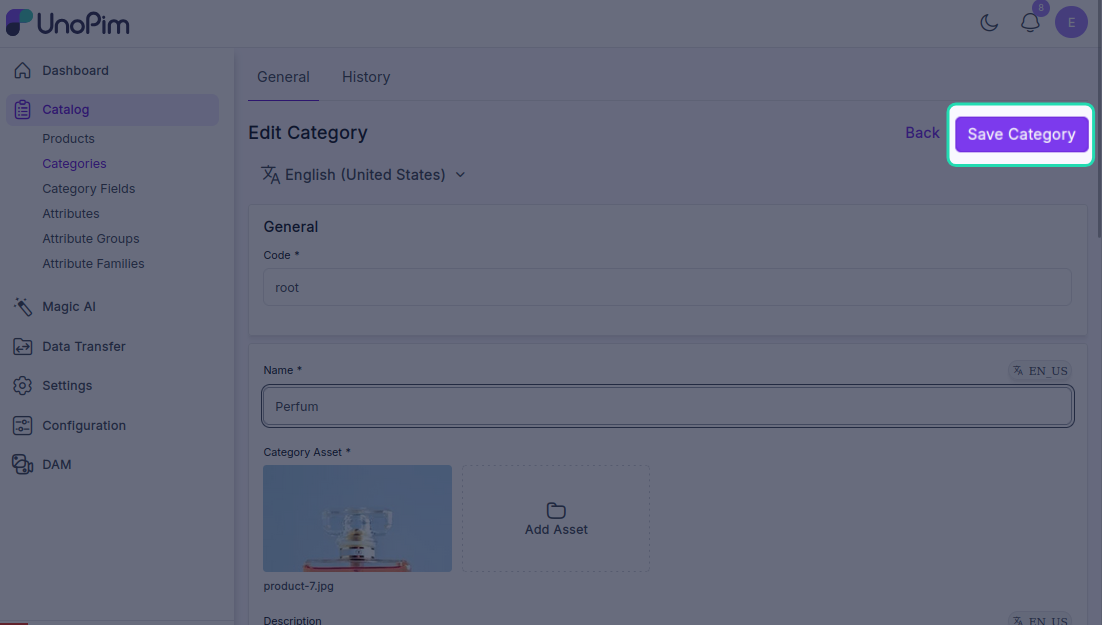The image size is (1102, 625).
Task: Click the language translate icon
Action: (x=271, y=174)
